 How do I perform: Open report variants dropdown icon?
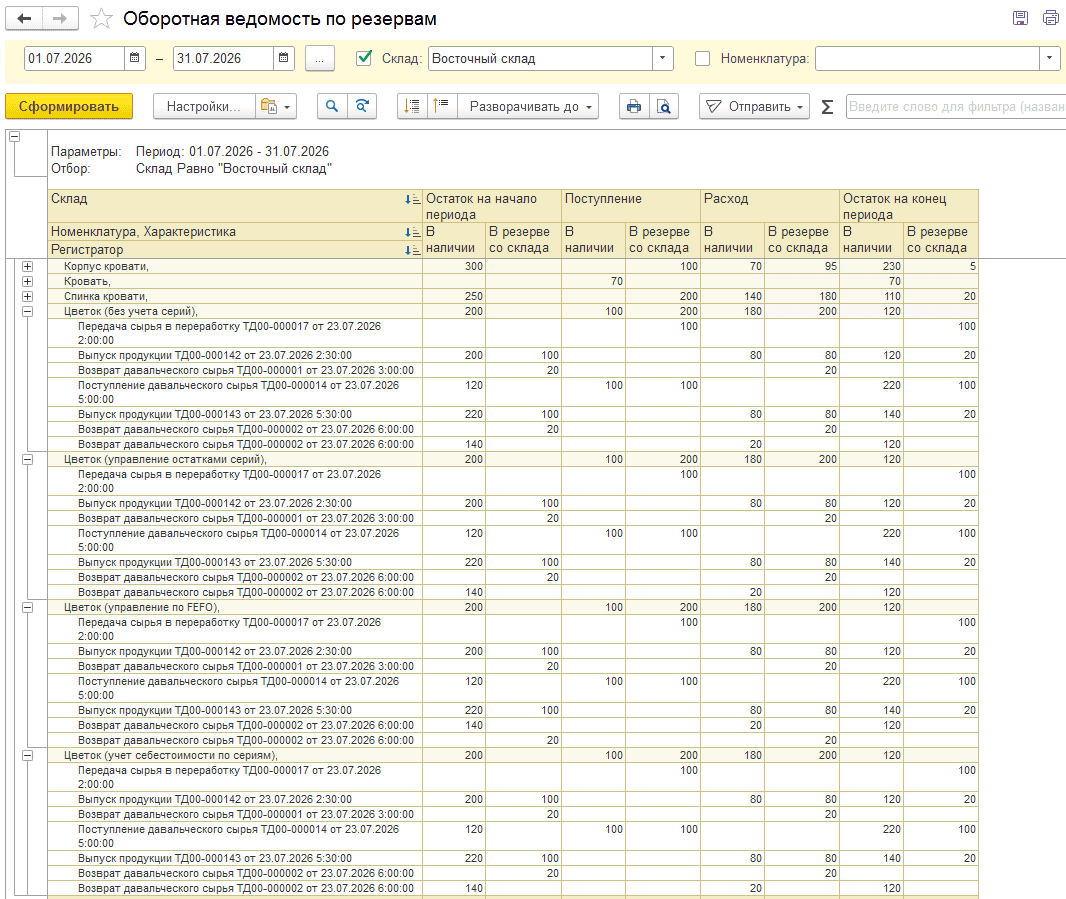pos(276,107)
